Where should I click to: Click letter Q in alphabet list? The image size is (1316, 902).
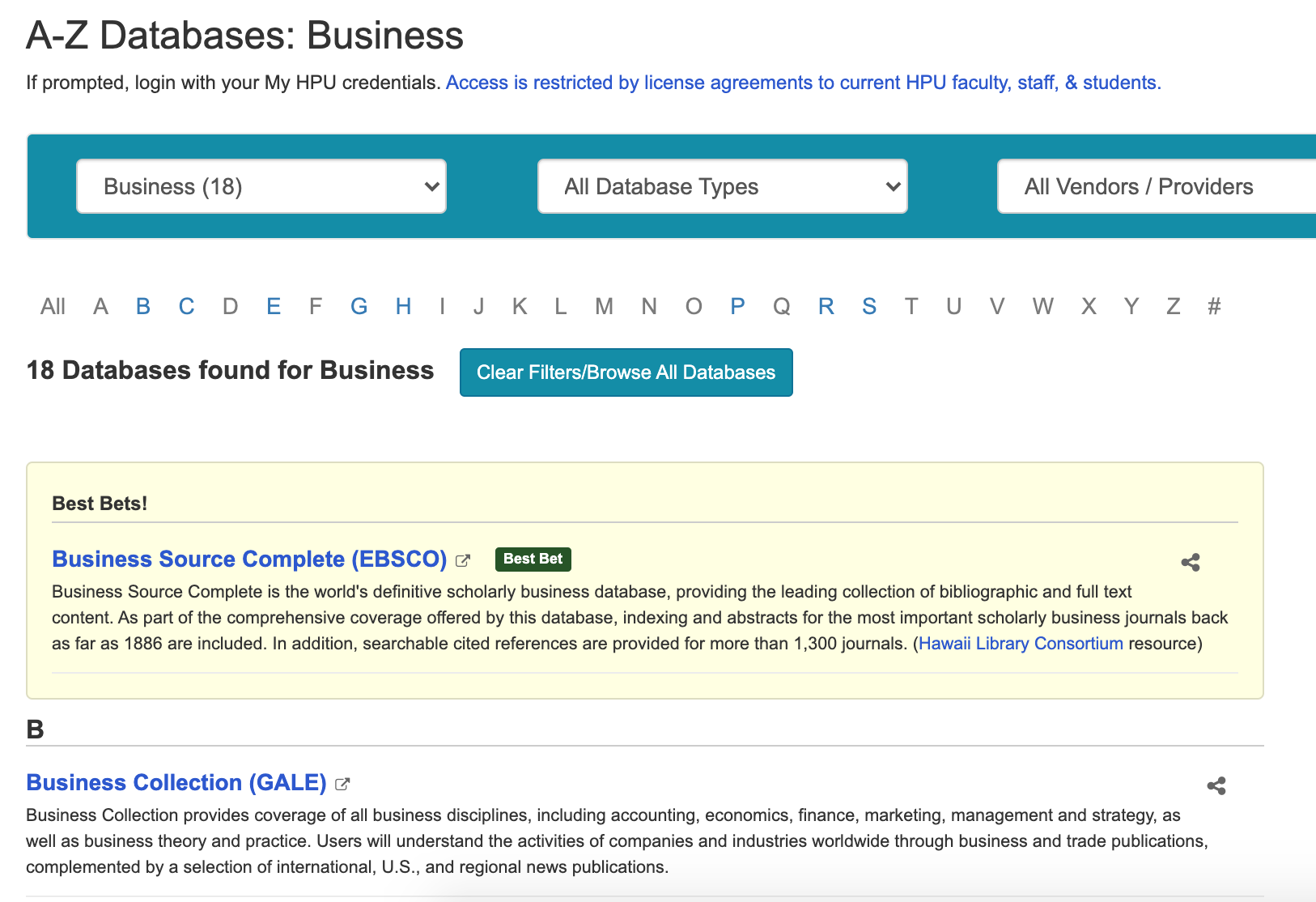781,306
